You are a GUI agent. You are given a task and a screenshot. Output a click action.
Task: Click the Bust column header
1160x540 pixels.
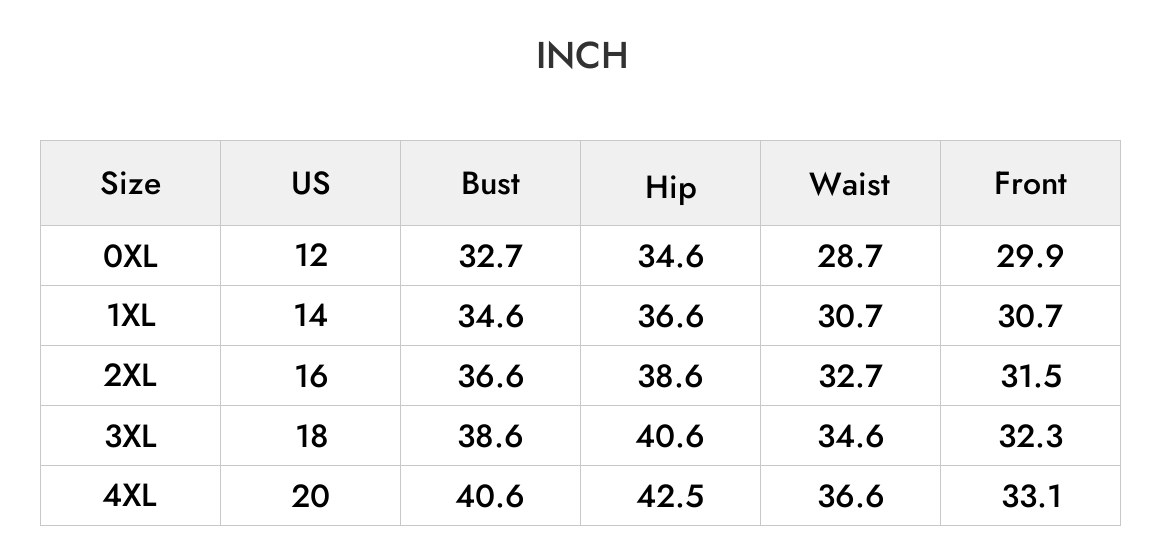click(x=490, y=183)
